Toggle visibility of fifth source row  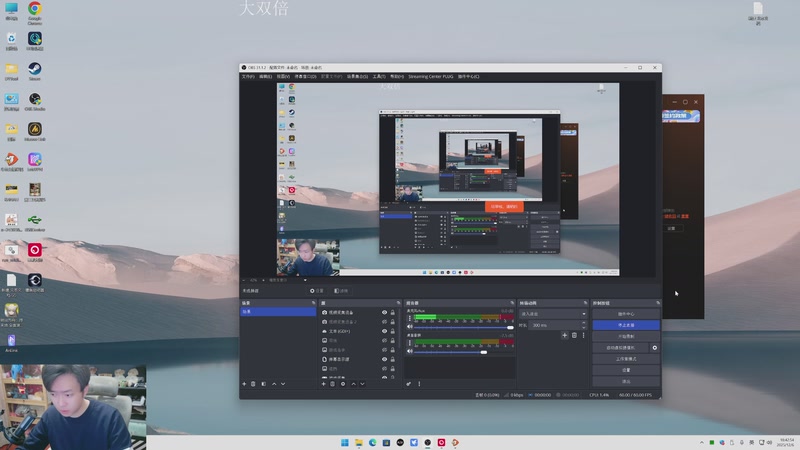tap(384, 349)
